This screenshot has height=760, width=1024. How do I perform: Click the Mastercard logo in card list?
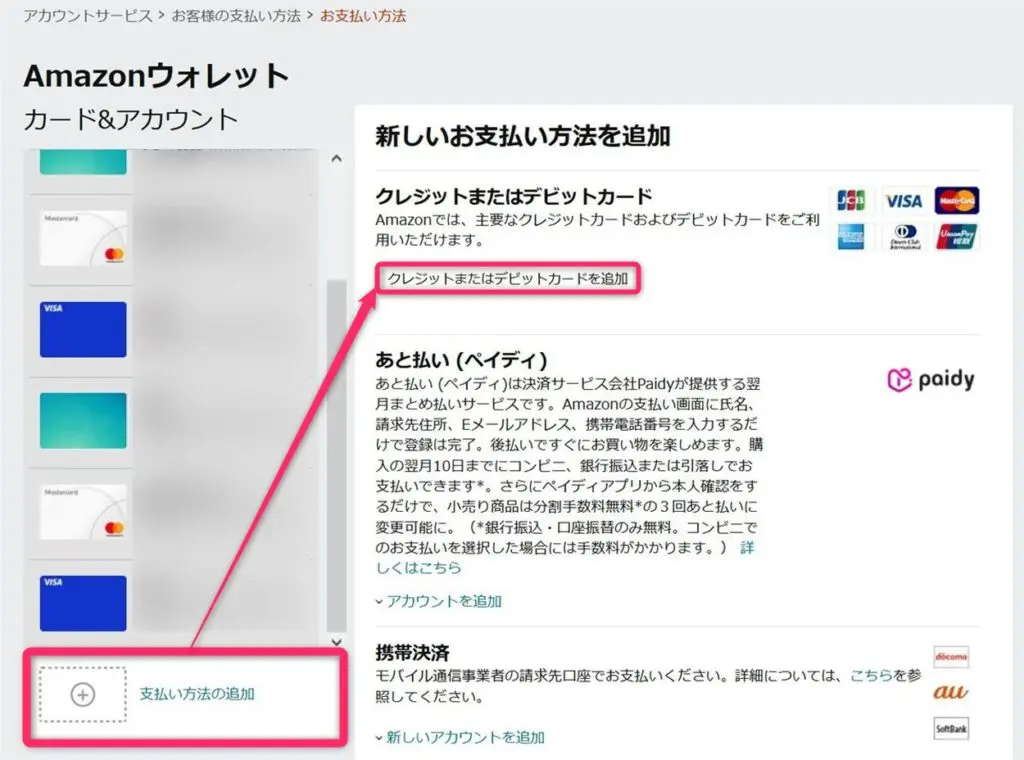956,200
